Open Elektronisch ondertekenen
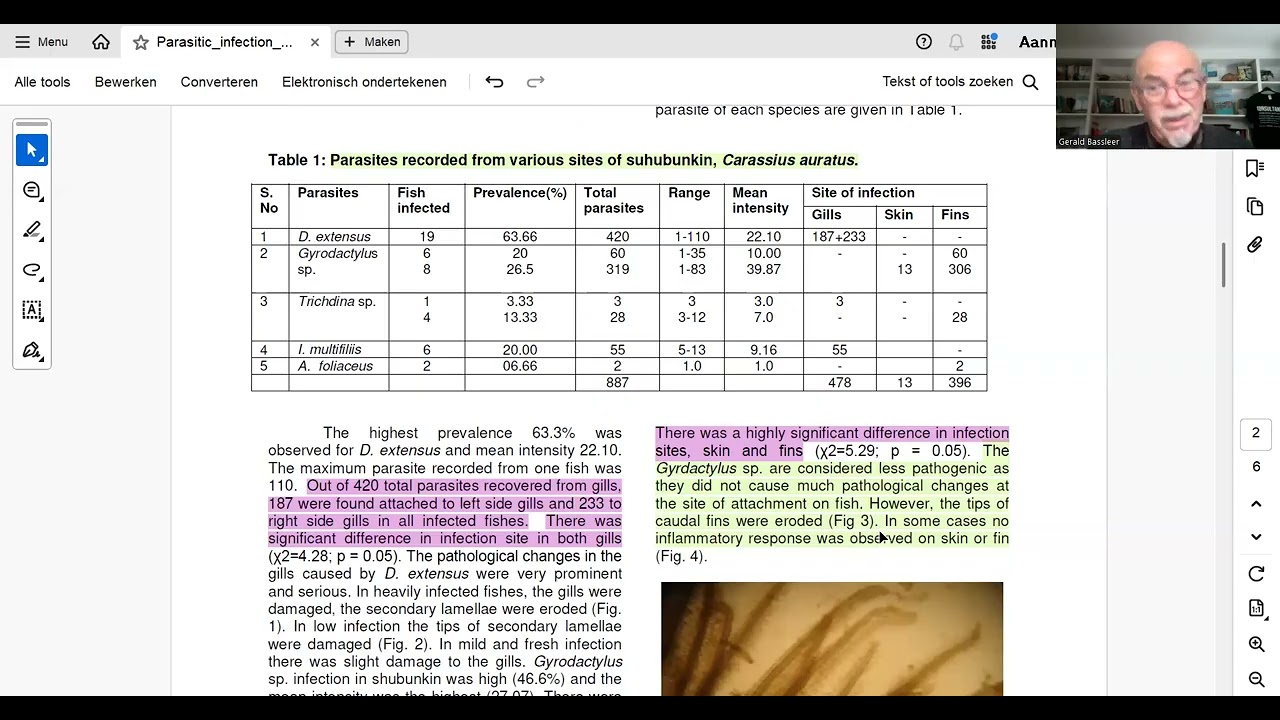This screenshot has width=1280, height=720. pos(364,82)
